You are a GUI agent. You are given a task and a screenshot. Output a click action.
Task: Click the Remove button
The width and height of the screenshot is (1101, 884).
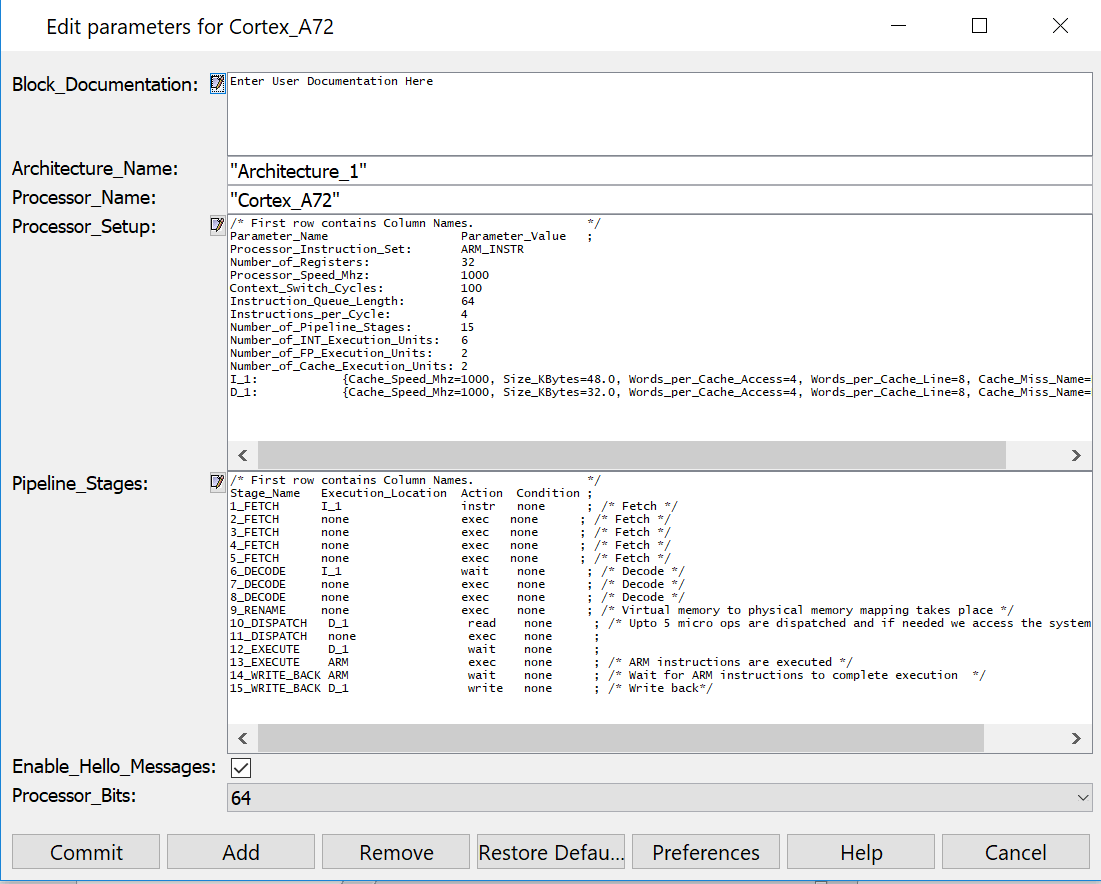pos(396,852)
